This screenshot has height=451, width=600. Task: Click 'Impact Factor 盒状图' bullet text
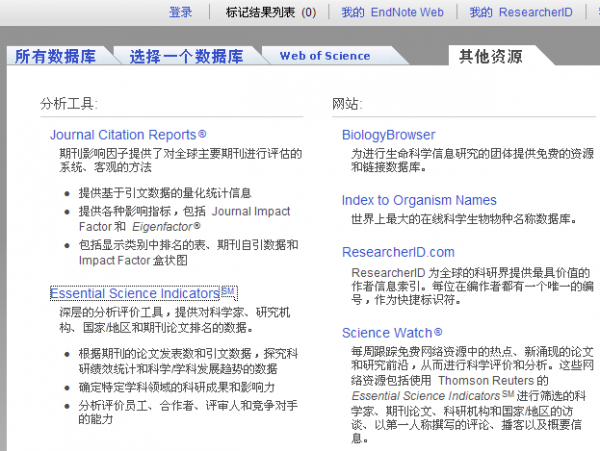133,260
